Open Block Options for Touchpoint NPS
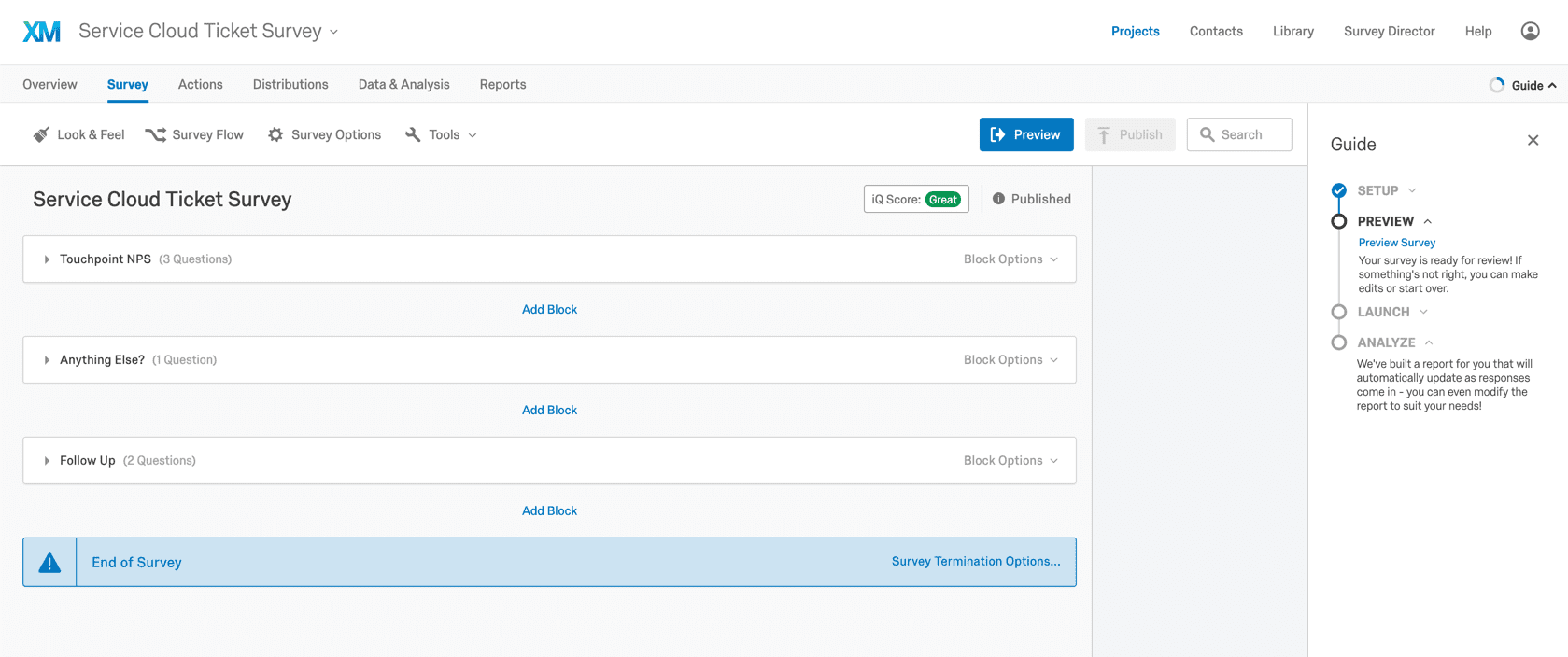This screenshot has height=657, width=1568. [x=1010, y=259]
